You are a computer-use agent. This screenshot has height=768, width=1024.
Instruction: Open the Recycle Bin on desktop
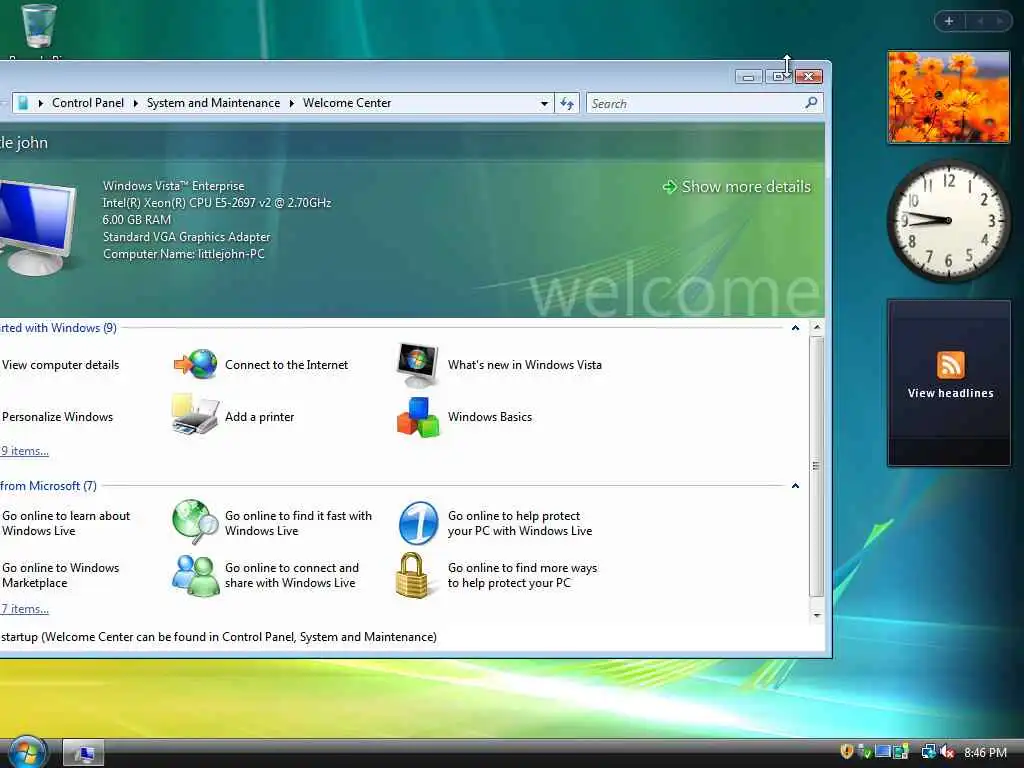click(x=39, y=26)
